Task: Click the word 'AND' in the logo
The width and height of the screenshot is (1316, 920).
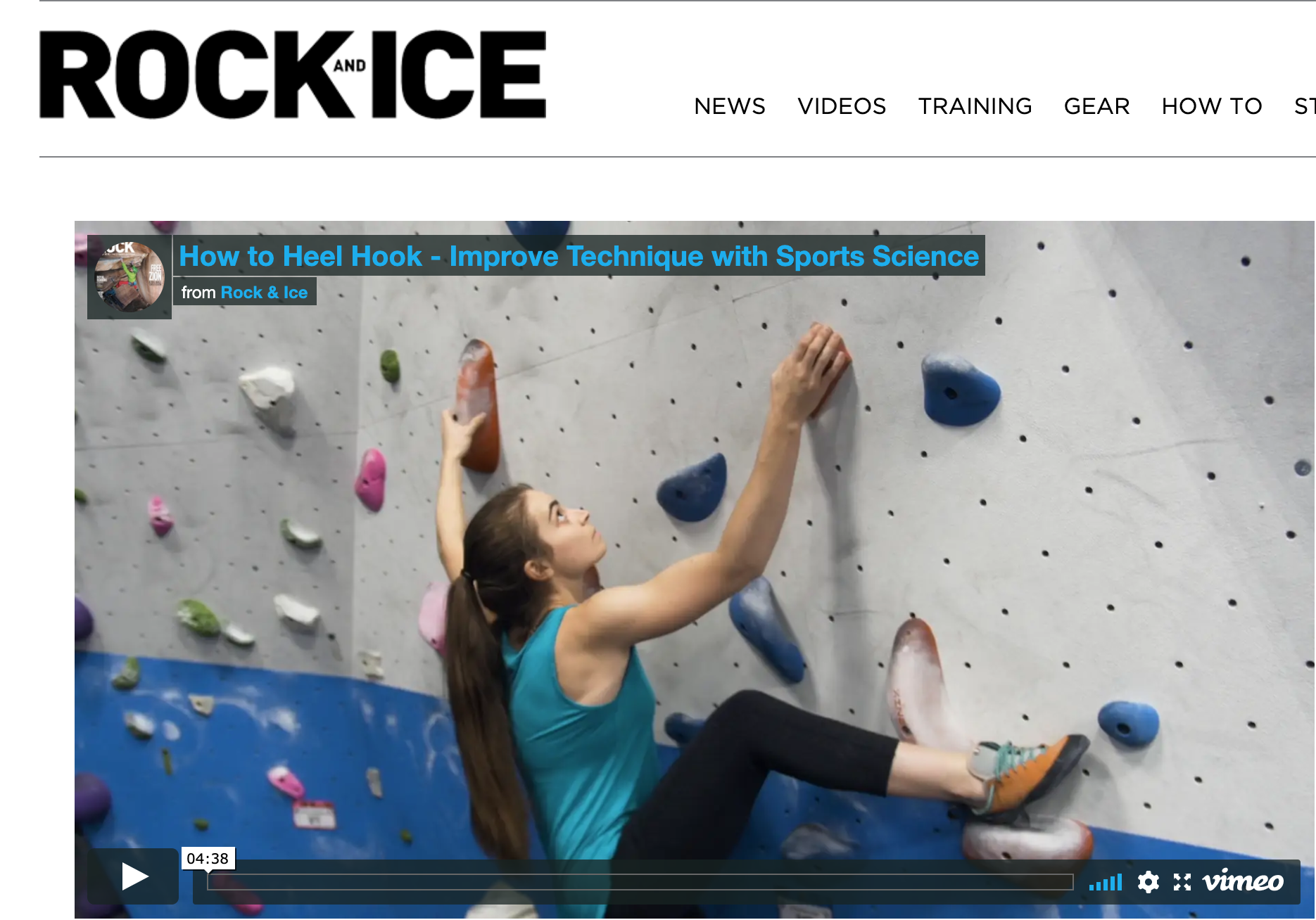Action: (x=350, y=65)
